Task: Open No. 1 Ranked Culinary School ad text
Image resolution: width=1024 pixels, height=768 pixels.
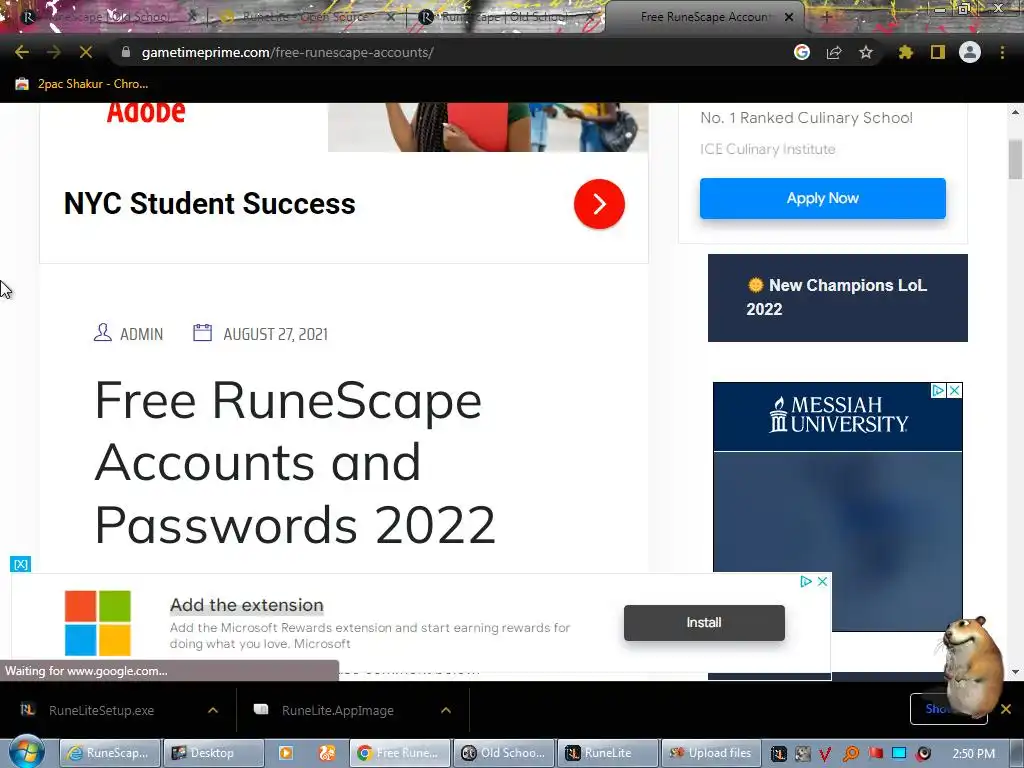Action: (x=806, y=118)
